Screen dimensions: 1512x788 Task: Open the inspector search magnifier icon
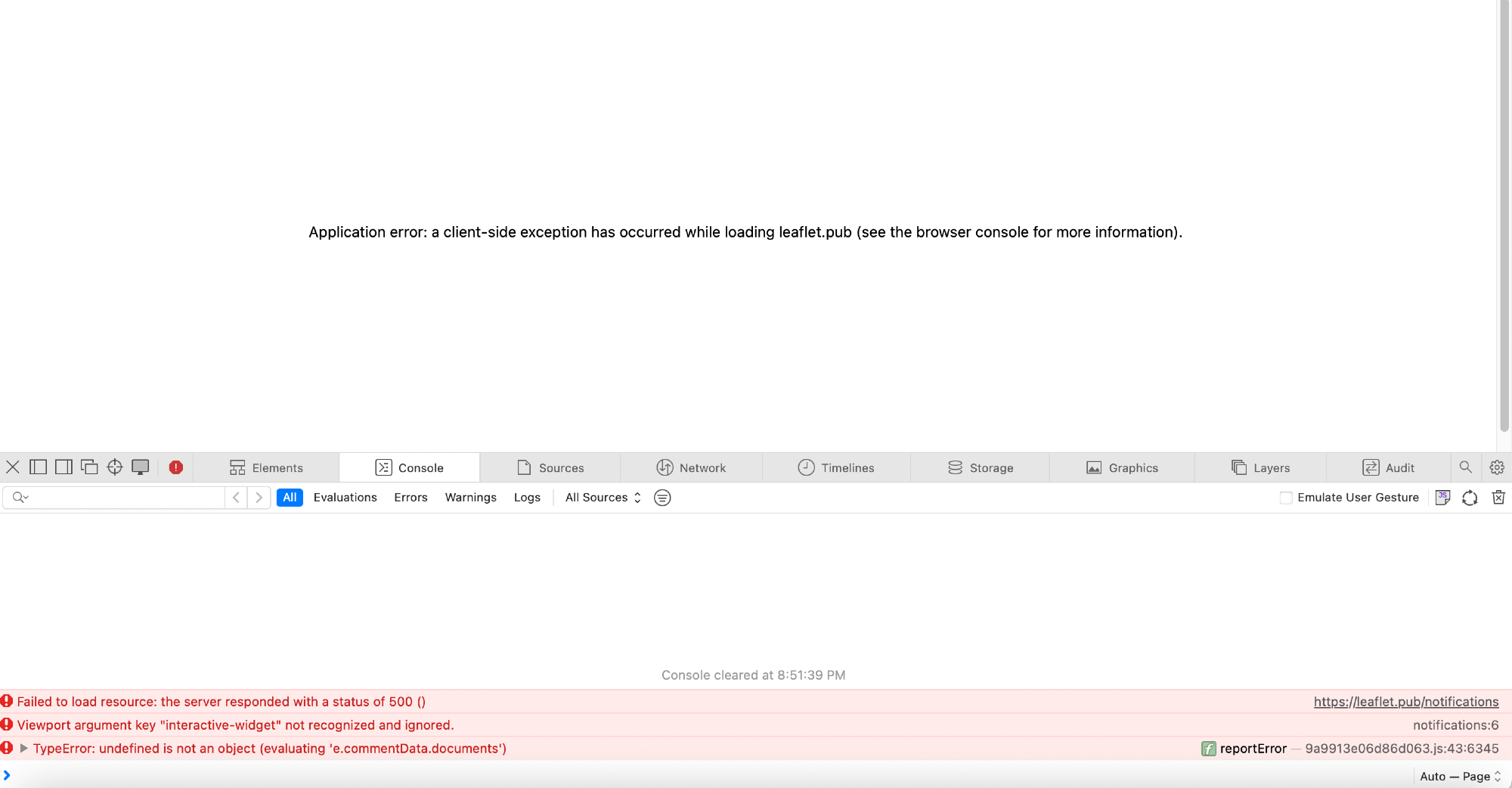(1465, 467)
